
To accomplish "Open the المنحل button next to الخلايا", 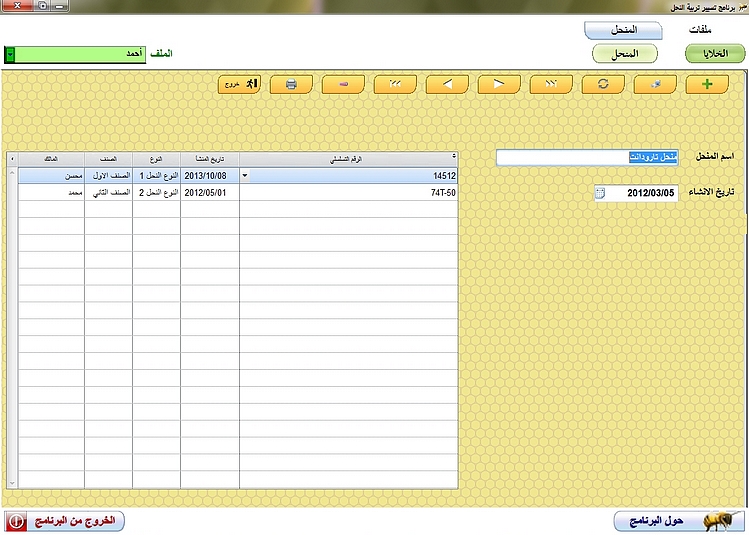I will click(624, 53).
